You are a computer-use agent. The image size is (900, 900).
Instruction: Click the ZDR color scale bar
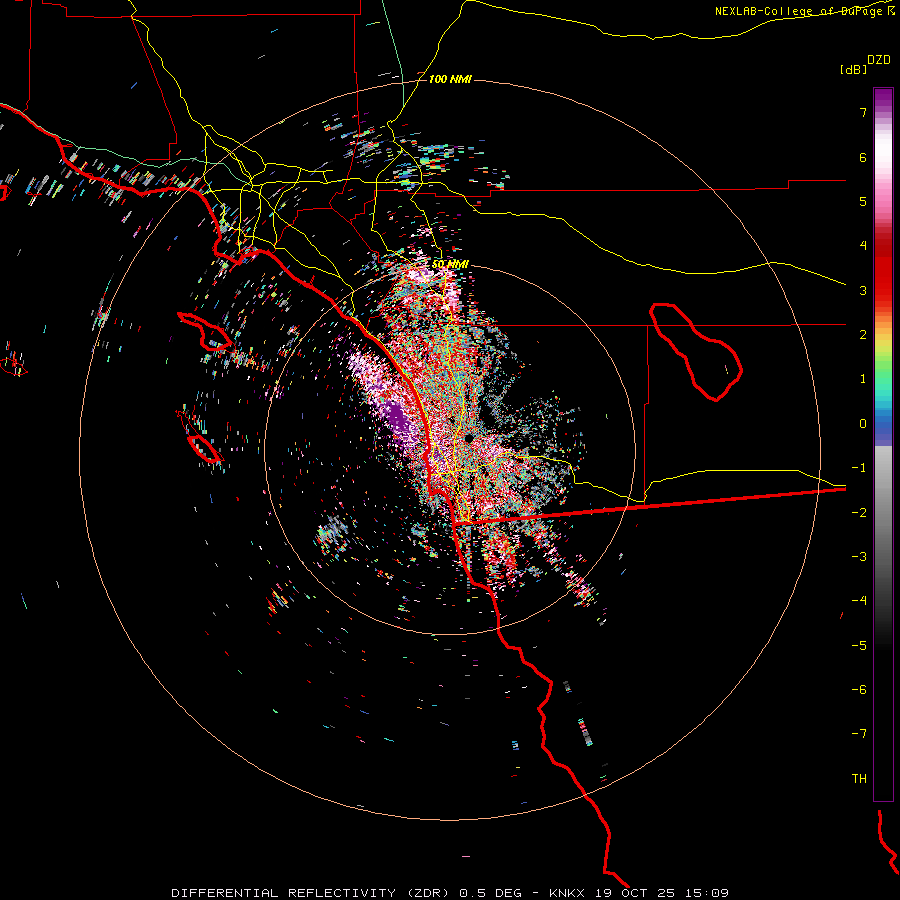click(883, 444)
